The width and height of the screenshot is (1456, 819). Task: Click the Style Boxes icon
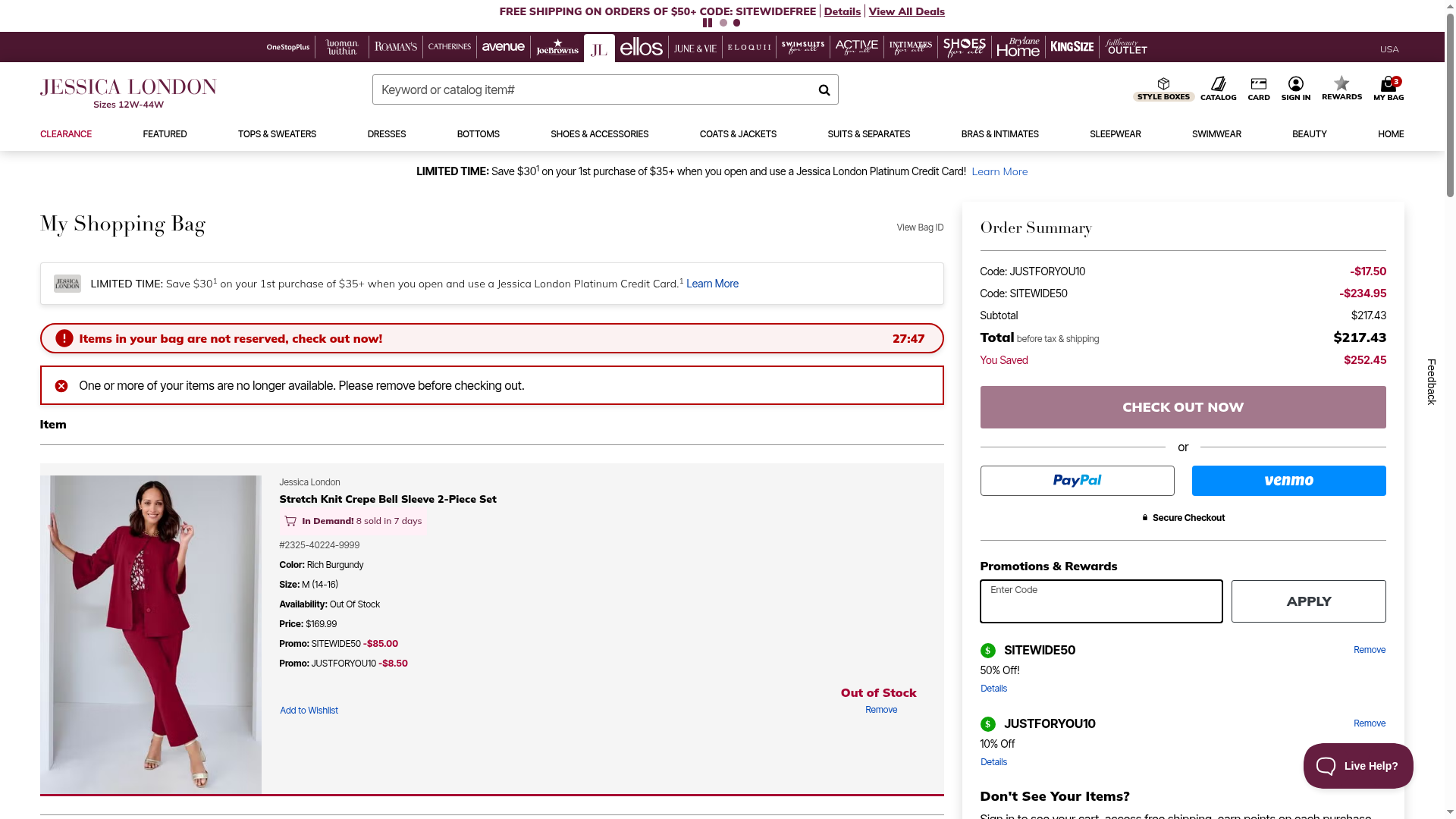1163,88
